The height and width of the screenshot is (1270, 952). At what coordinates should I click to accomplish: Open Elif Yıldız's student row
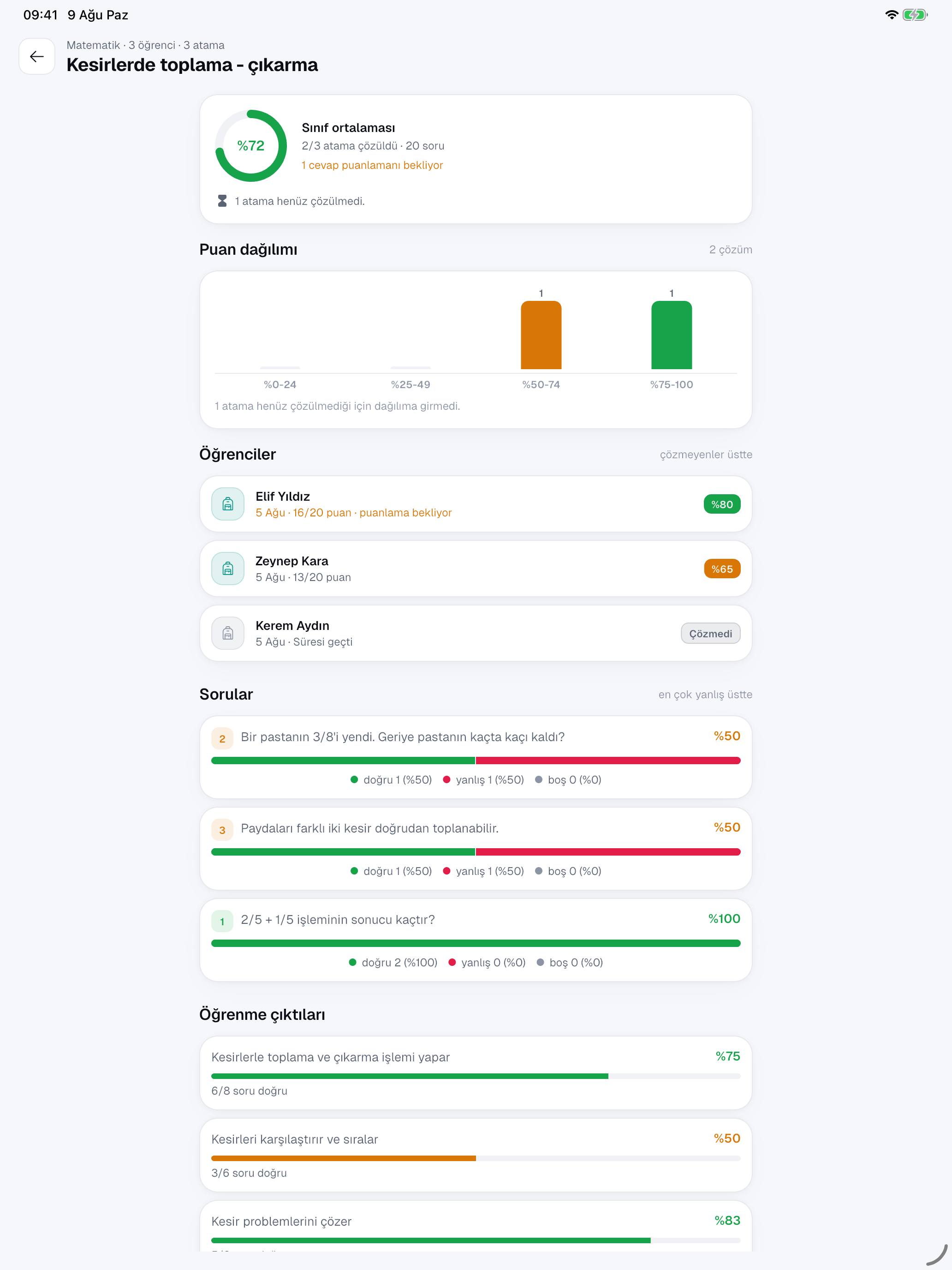pos(476,504)
